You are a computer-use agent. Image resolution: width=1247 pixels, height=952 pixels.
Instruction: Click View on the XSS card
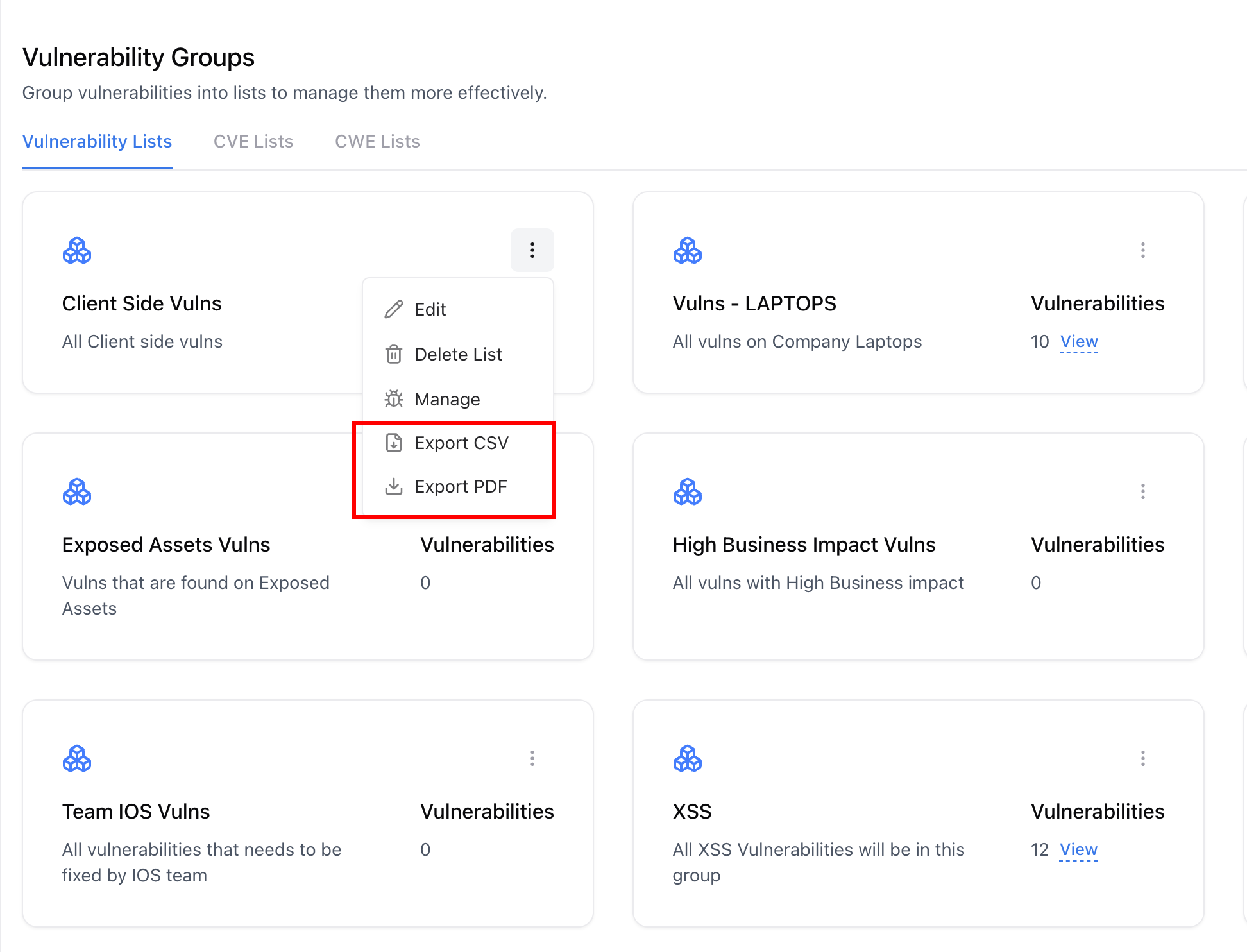(x=1078, y=849)
